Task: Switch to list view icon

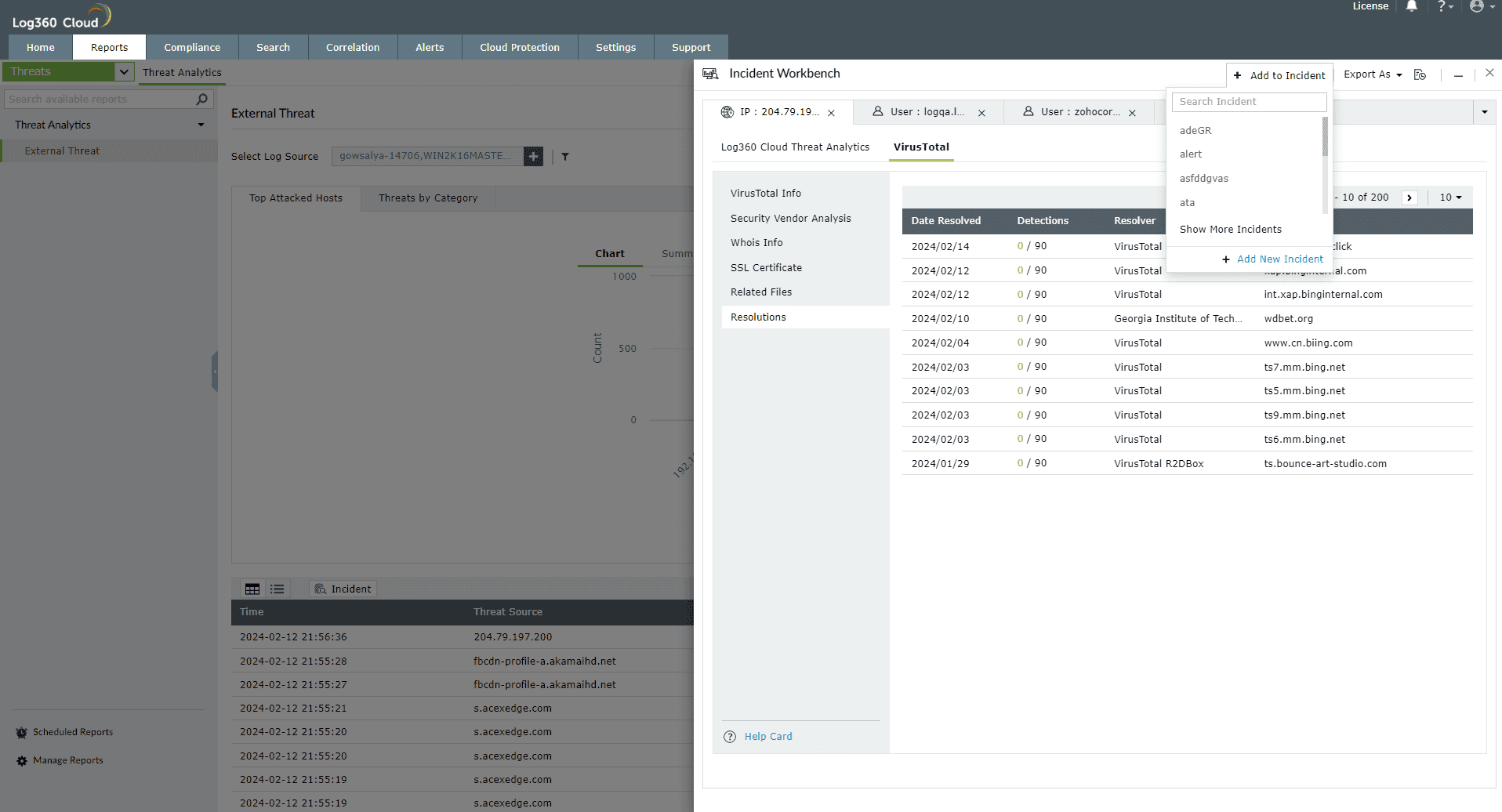Action: pos(278,589)
